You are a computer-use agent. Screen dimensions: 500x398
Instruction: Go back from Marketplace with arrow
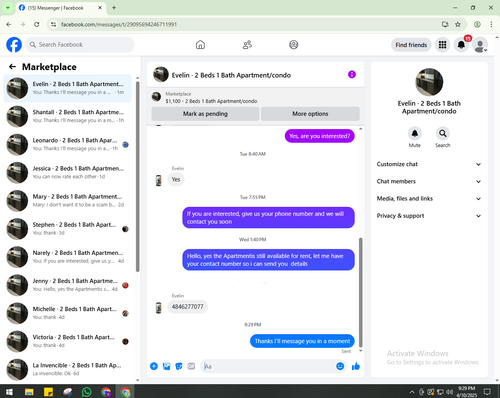pos(12,67)
